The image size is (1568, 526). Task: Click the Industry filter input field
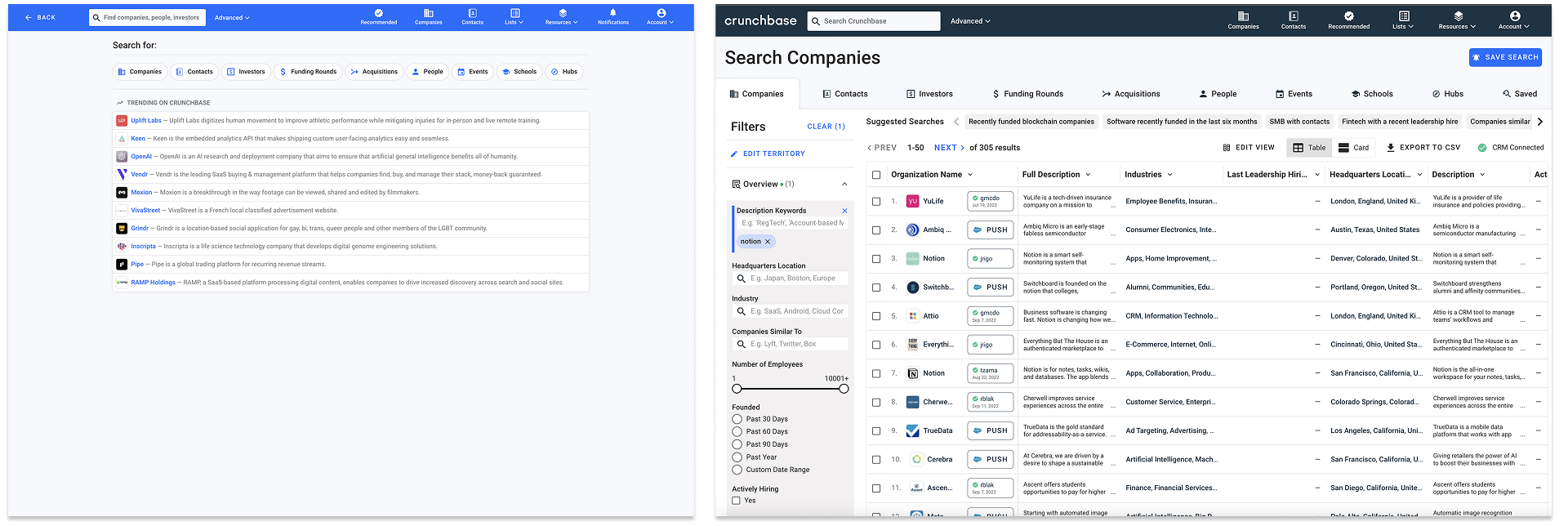(x=791, y=311)
